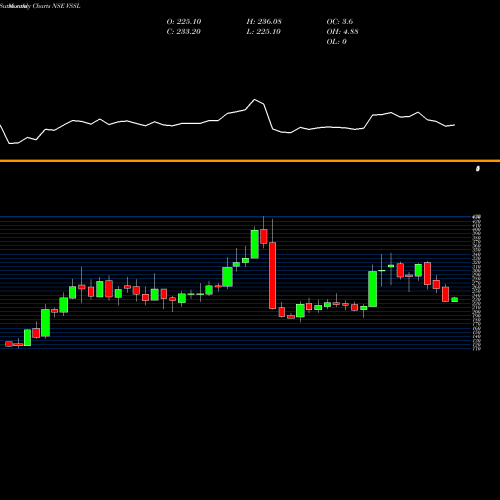Click the 'OL: 0' reading

pyautogui.click(x=336, y=41)
